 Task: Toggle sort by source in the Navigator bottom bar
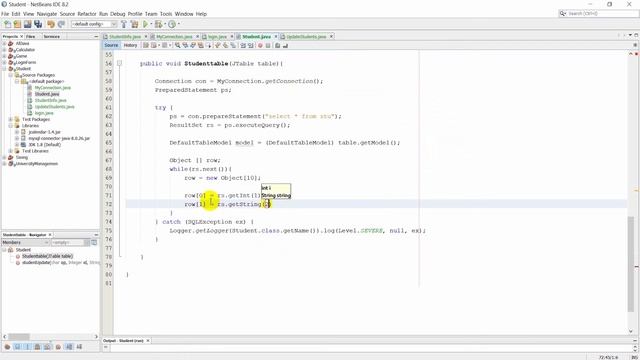coord(79,347)
